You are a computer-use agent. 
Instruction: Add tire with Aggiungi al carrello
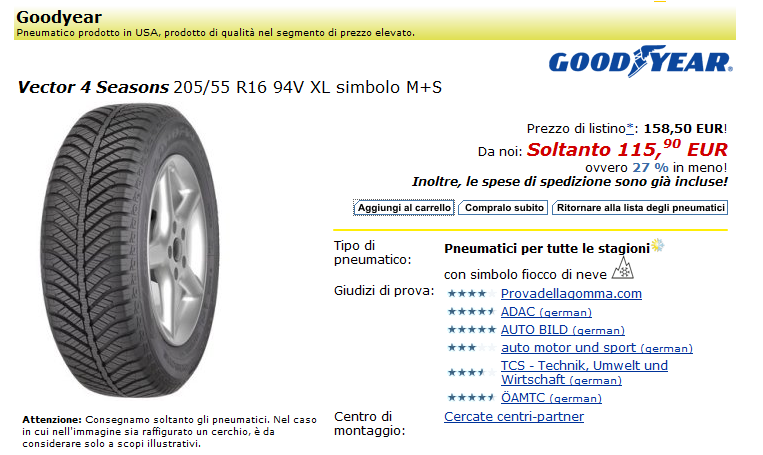click(x=404, y=208)
